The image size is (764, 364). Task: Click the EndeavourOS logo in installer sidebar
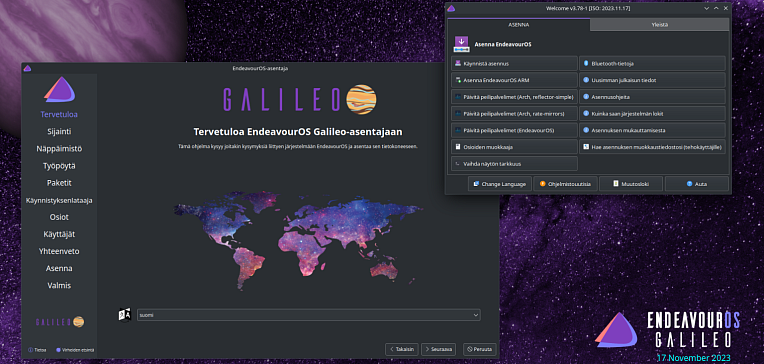click(x=59, y=89)
